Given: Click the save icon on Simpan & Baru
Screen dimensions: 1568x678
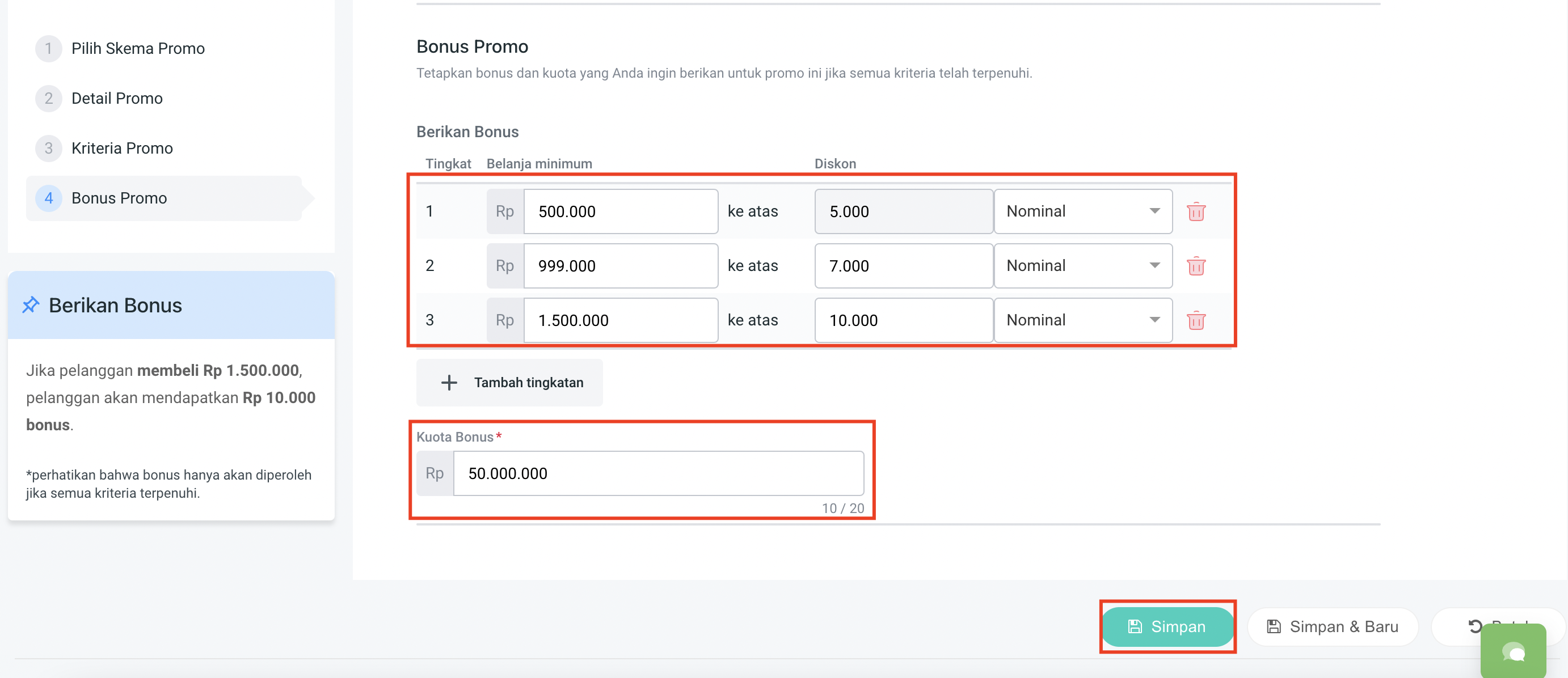Looking at the screenshot, I should (x=1274, y=626).
